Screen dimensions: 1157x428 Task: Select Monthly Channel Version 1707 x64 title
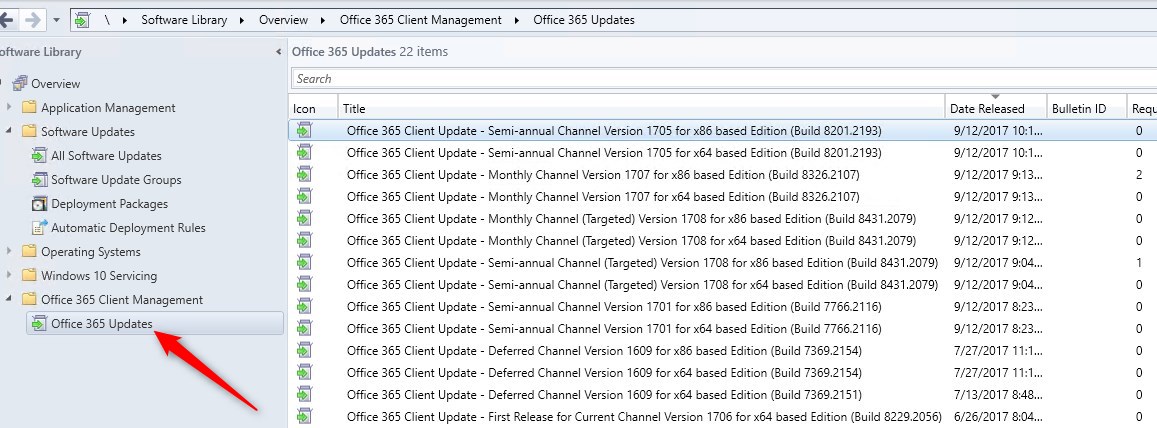[x=603, y=196]
